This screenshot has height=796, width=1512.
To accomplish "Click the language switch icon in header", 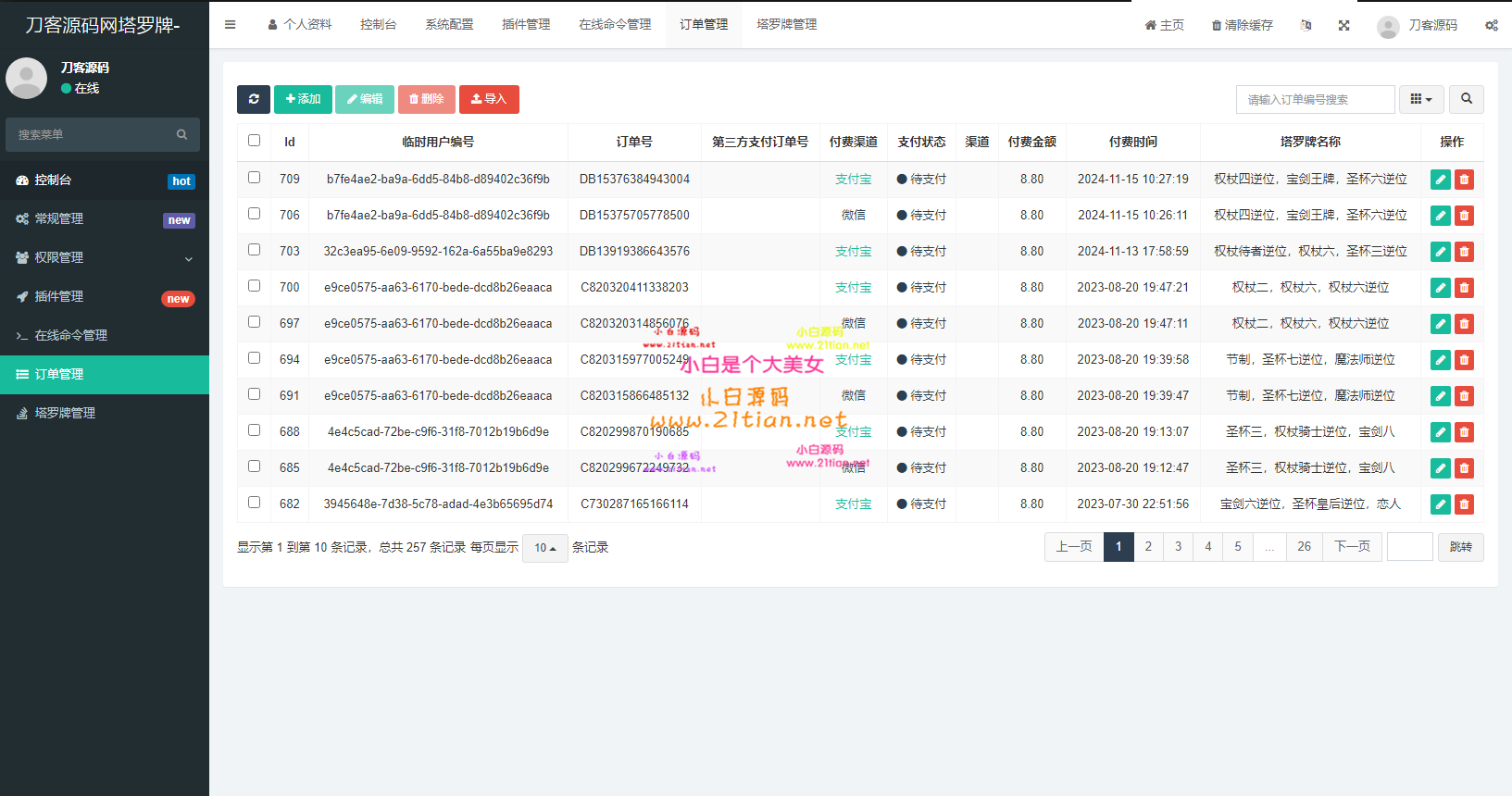I will tap(1306, 25).
